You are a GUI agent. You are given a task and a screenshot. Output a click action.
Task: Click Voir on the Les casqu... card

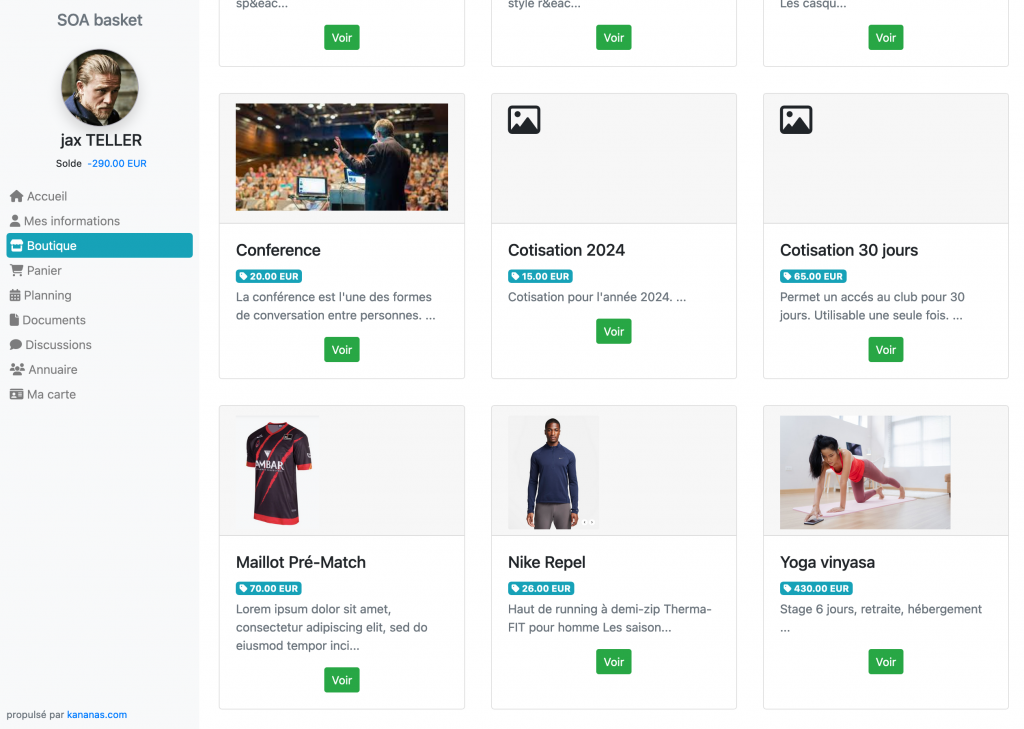coord(886,37)
